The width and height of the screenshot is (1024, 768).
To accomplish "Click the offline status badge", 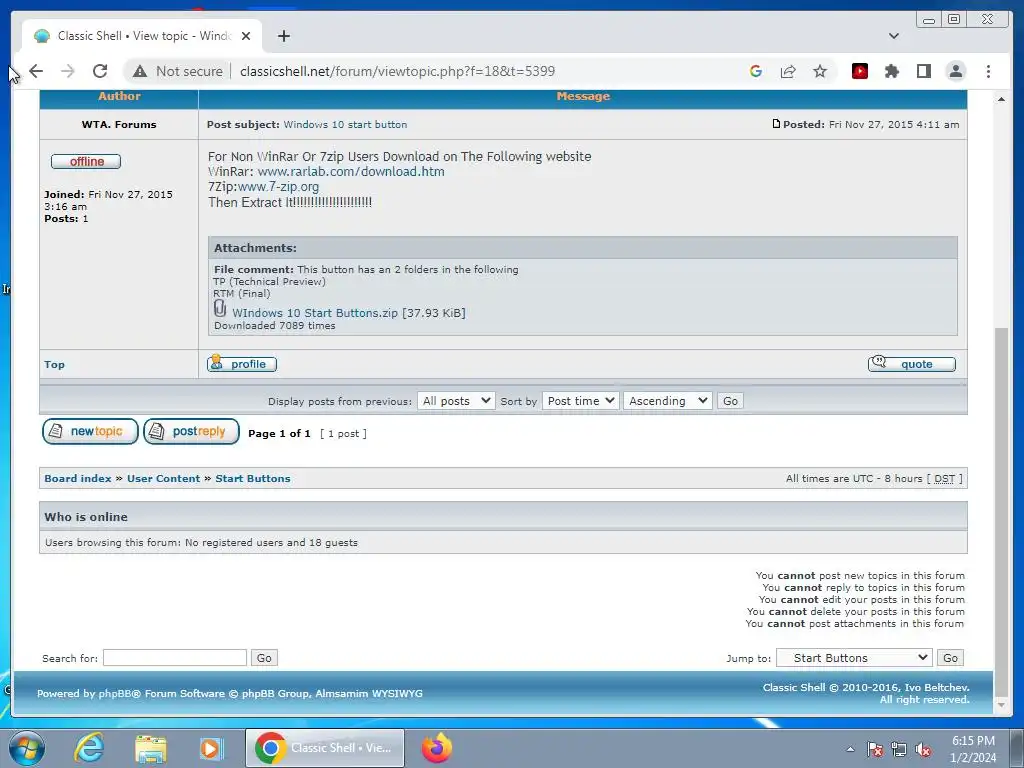I will tap(86, 161).
